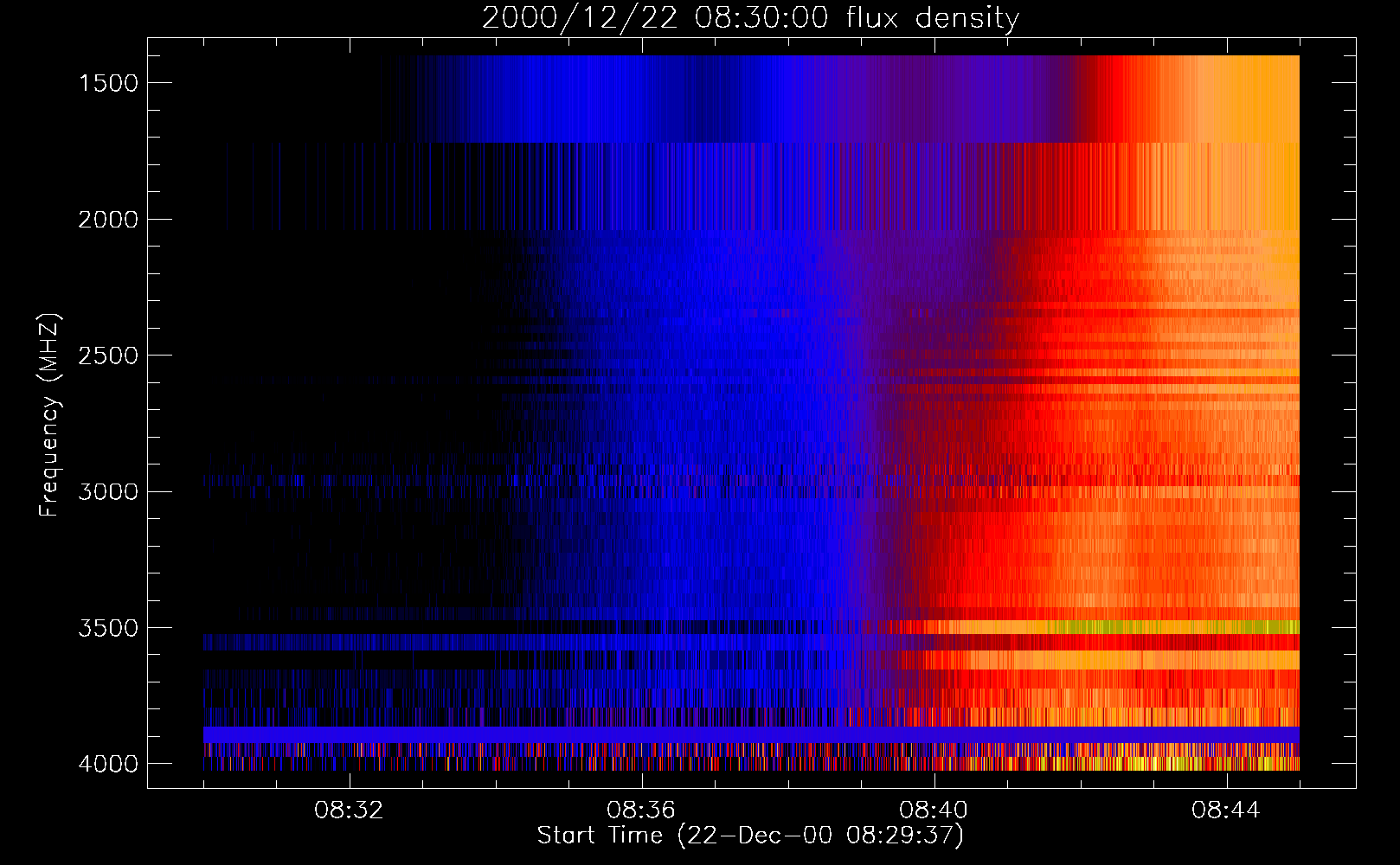Select the 4000 frequency tick label
The height and width of the screenshot is (865, 1400).
108,764
